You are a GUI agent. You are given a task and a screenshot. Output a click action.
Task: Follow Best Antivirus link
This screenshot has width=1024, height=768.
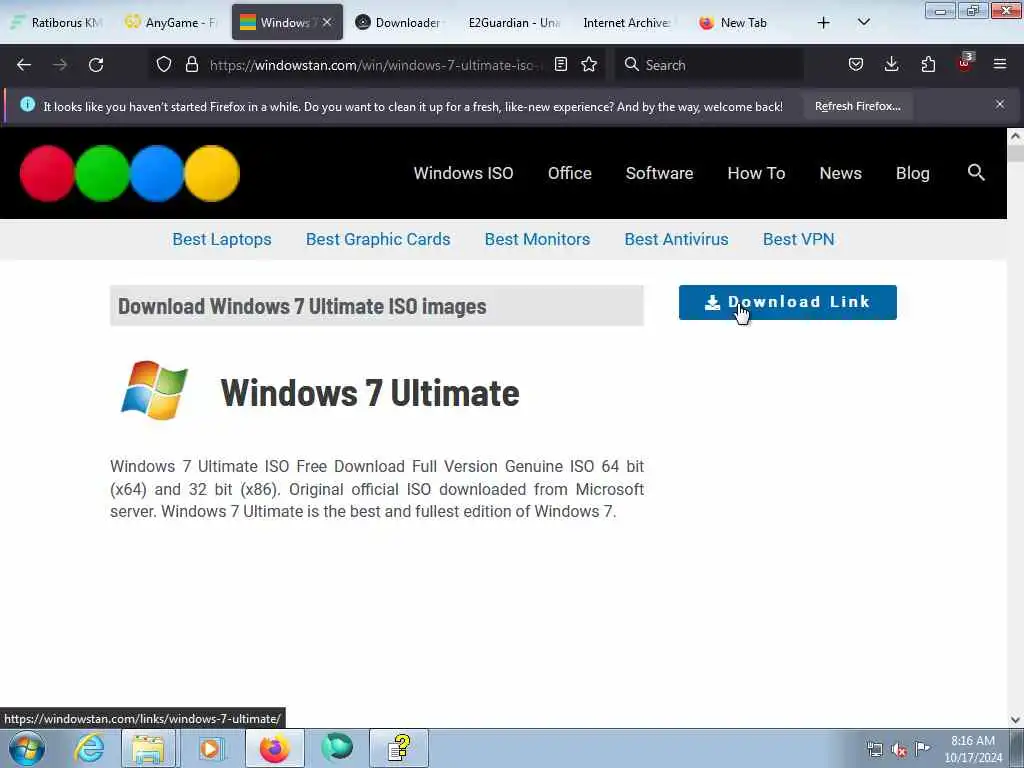(676, 240)
